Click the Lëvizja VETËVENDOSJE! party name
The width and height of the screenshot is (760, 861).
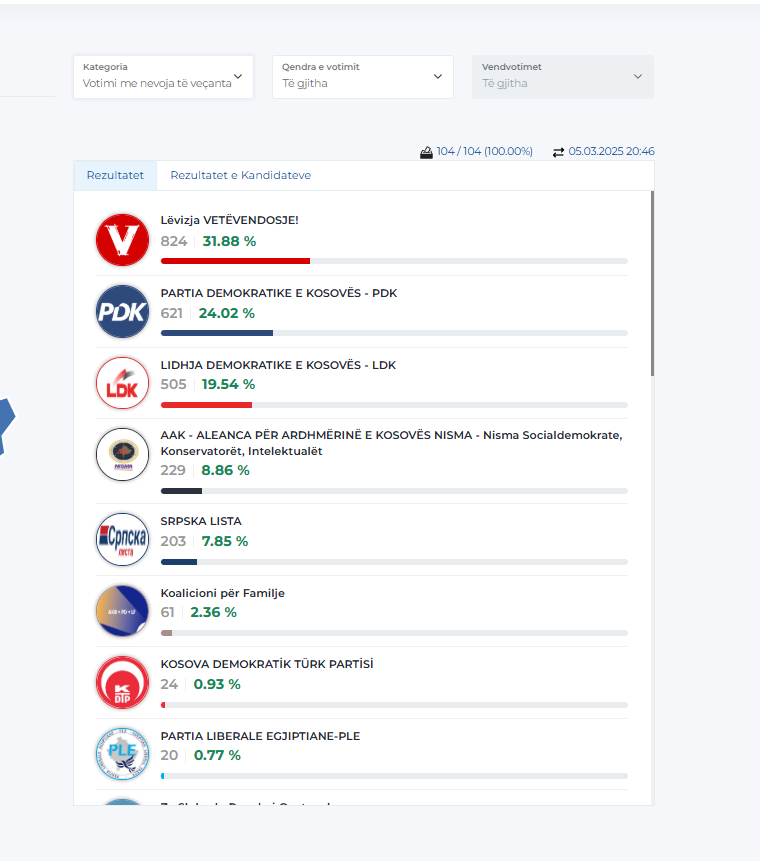point(230,220)
